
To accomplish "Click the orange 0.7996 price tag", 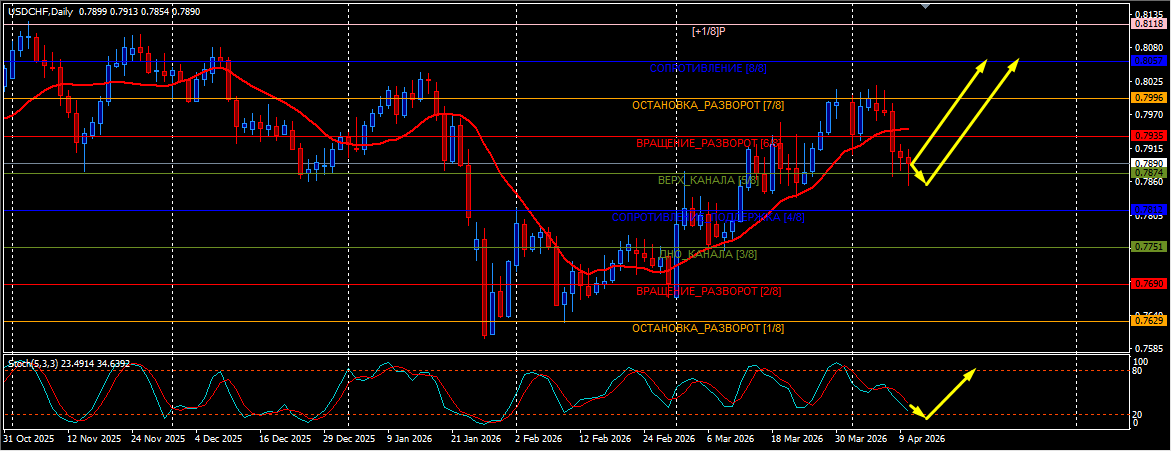I will [x=1150, y=98].
